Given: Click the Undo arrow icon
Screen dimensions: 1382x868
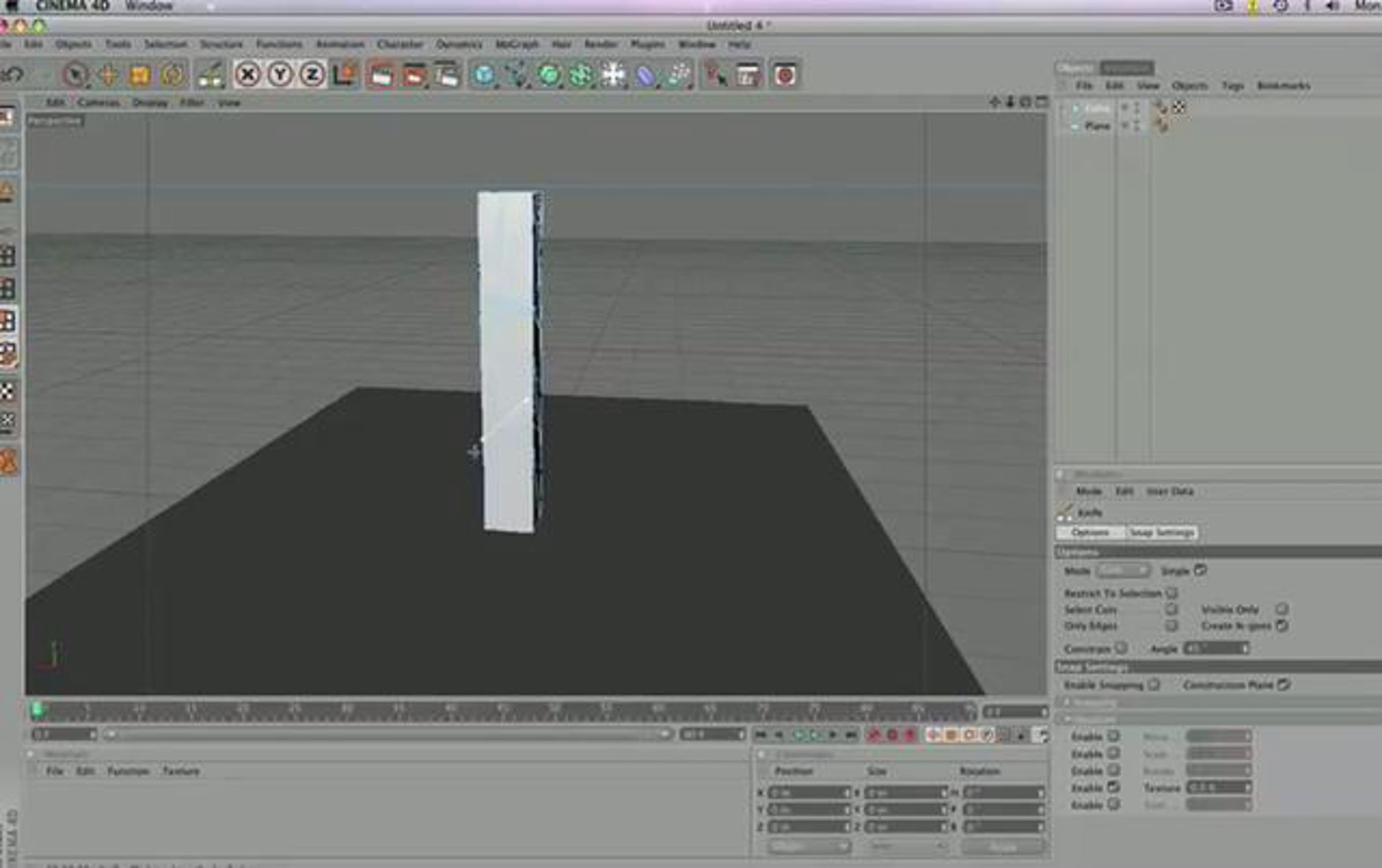Looking at the screenshot, I should pyautogui.click(x=12, y=75).
